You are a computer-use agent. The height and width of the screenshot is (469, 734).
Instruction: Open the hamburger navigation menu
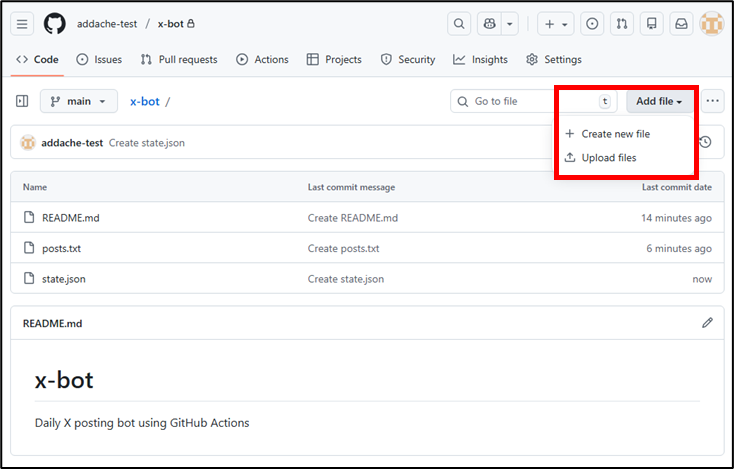click(x=23, y=23)
